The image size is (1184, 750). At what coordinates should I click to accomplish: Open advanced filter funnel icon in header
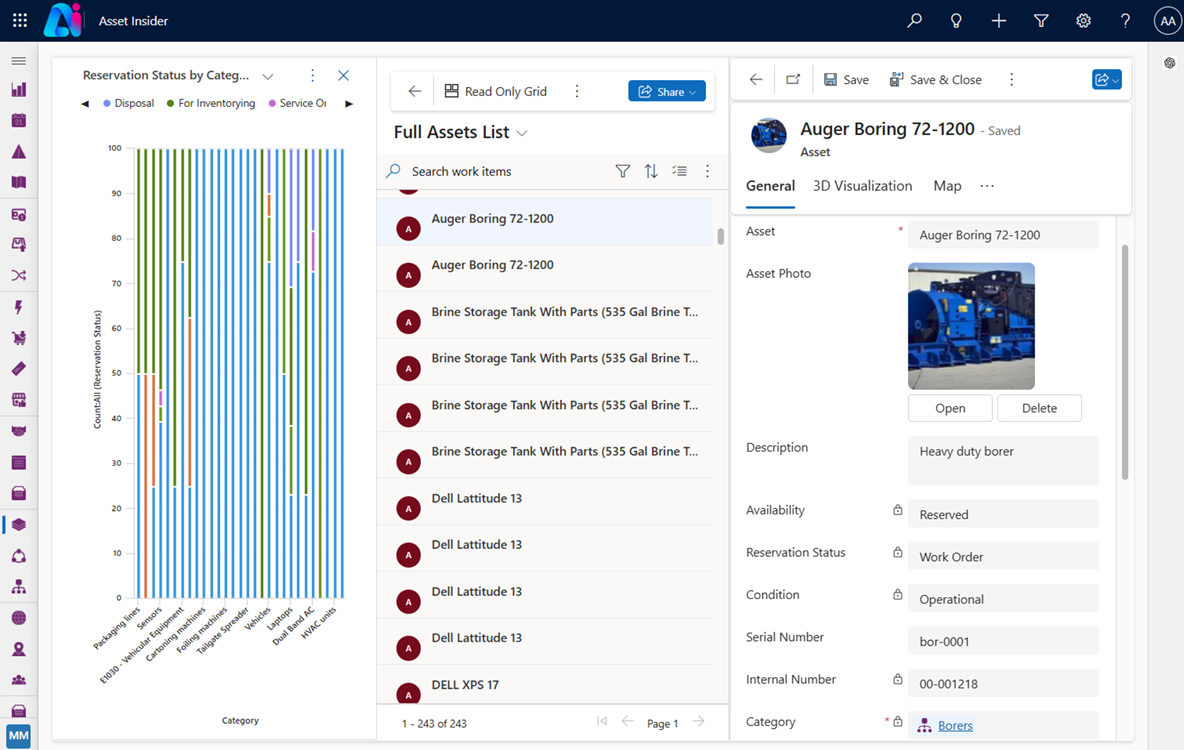tap(1041, 20)
